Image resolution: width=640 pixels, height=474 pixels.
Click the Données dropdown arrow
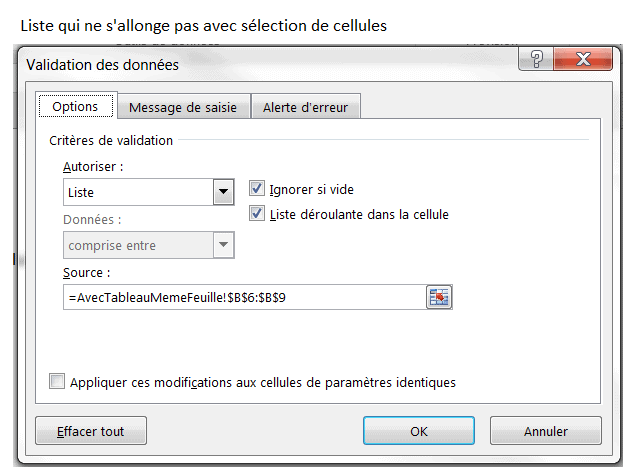pos(223,244)
